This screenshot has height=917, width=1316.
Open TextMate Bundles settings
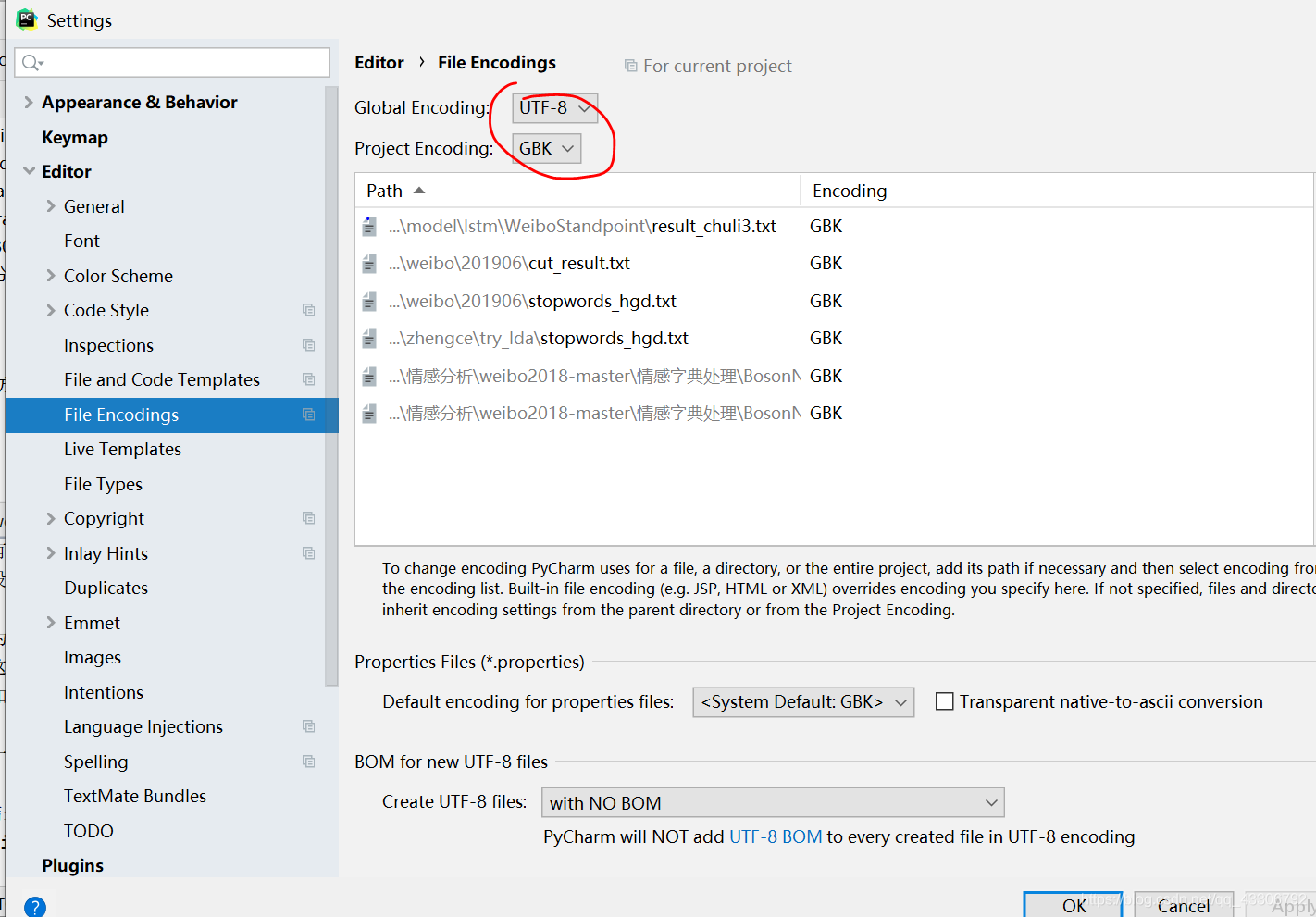coord(135,796)
